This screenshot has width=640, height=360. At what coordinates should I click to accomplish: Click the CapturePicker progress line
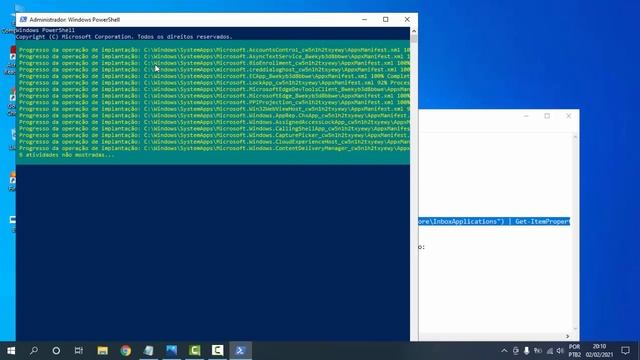(x=214, y=135)
